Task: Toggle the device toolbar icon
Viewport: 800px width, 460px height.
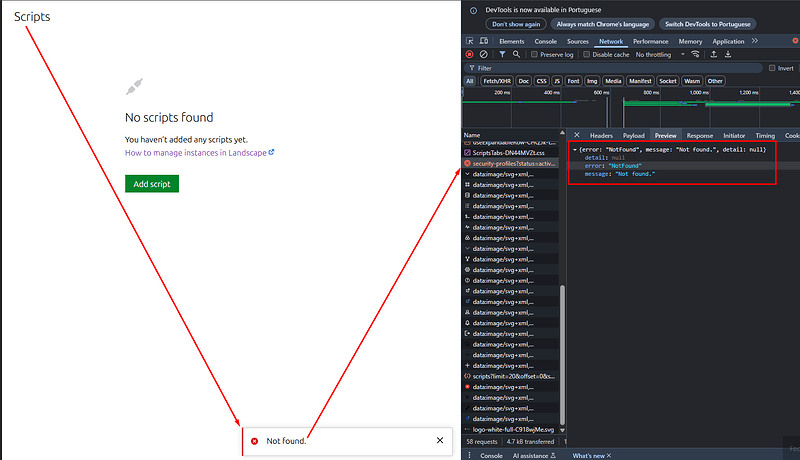Action: pos(484,41)
